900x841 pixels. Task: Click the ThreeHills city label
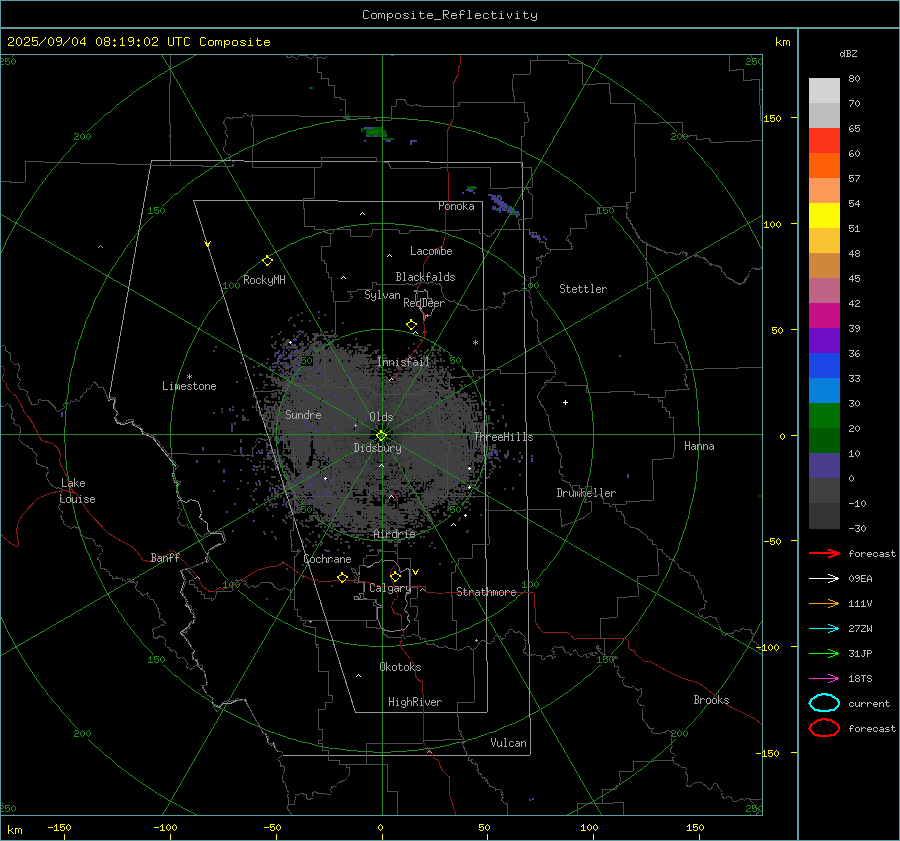pyautogui.click(x=503, y=437)
